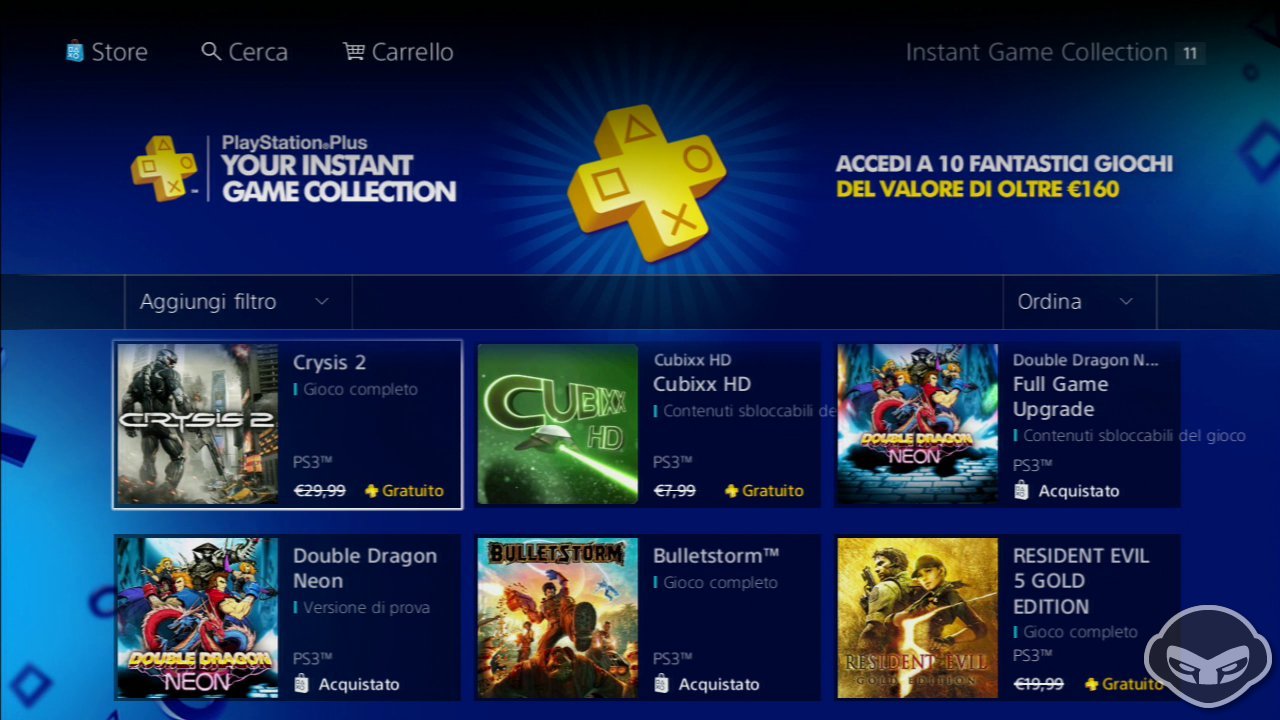The image size is (1280, 720).
Task: Click the Plus icon beside Cubixx HD Gratuito
Action: click(x=732, y=491)
